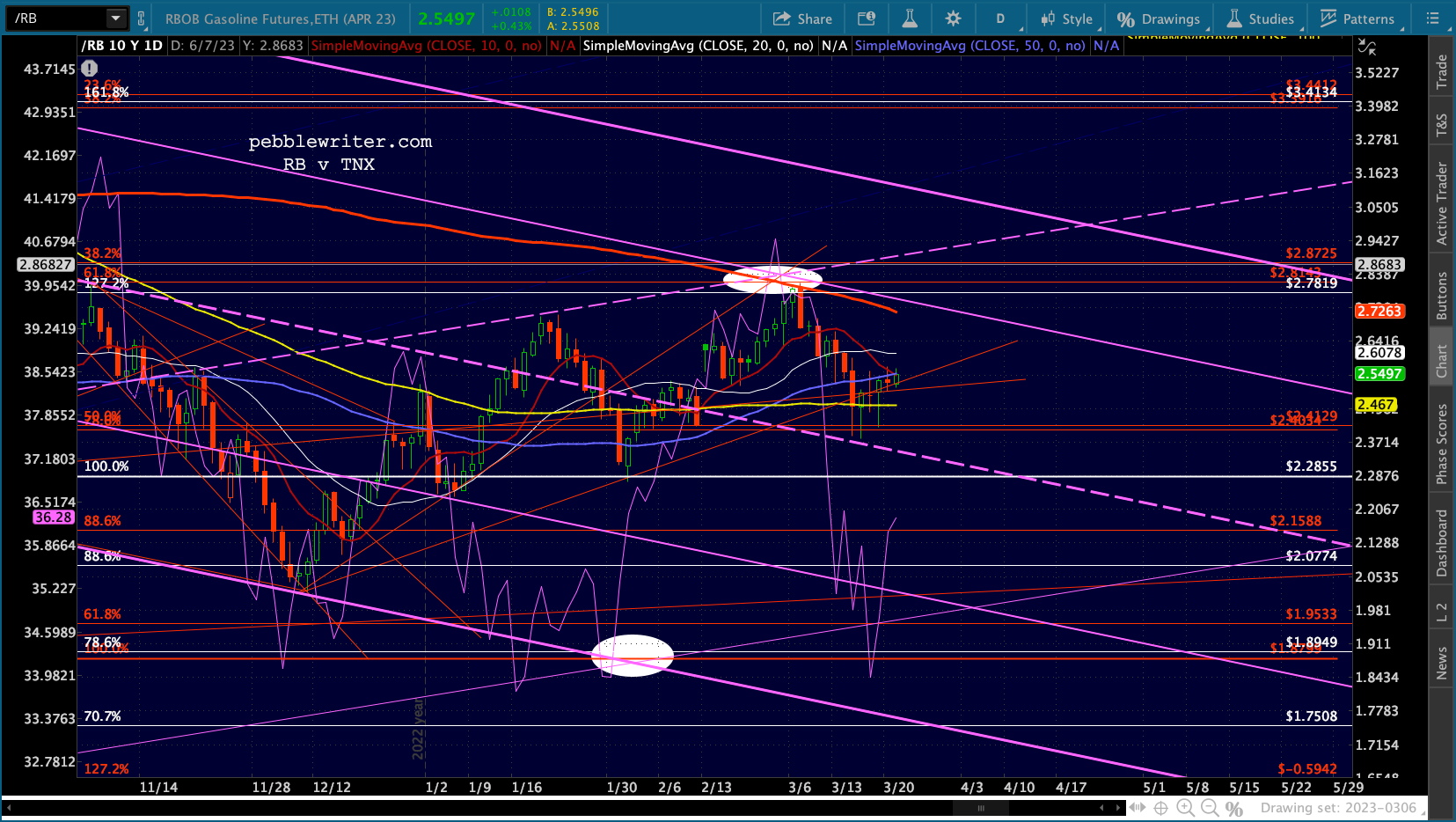Click the percent scale icon
This screenshot has width=1456, height=822.
(x=1234, y=808)
